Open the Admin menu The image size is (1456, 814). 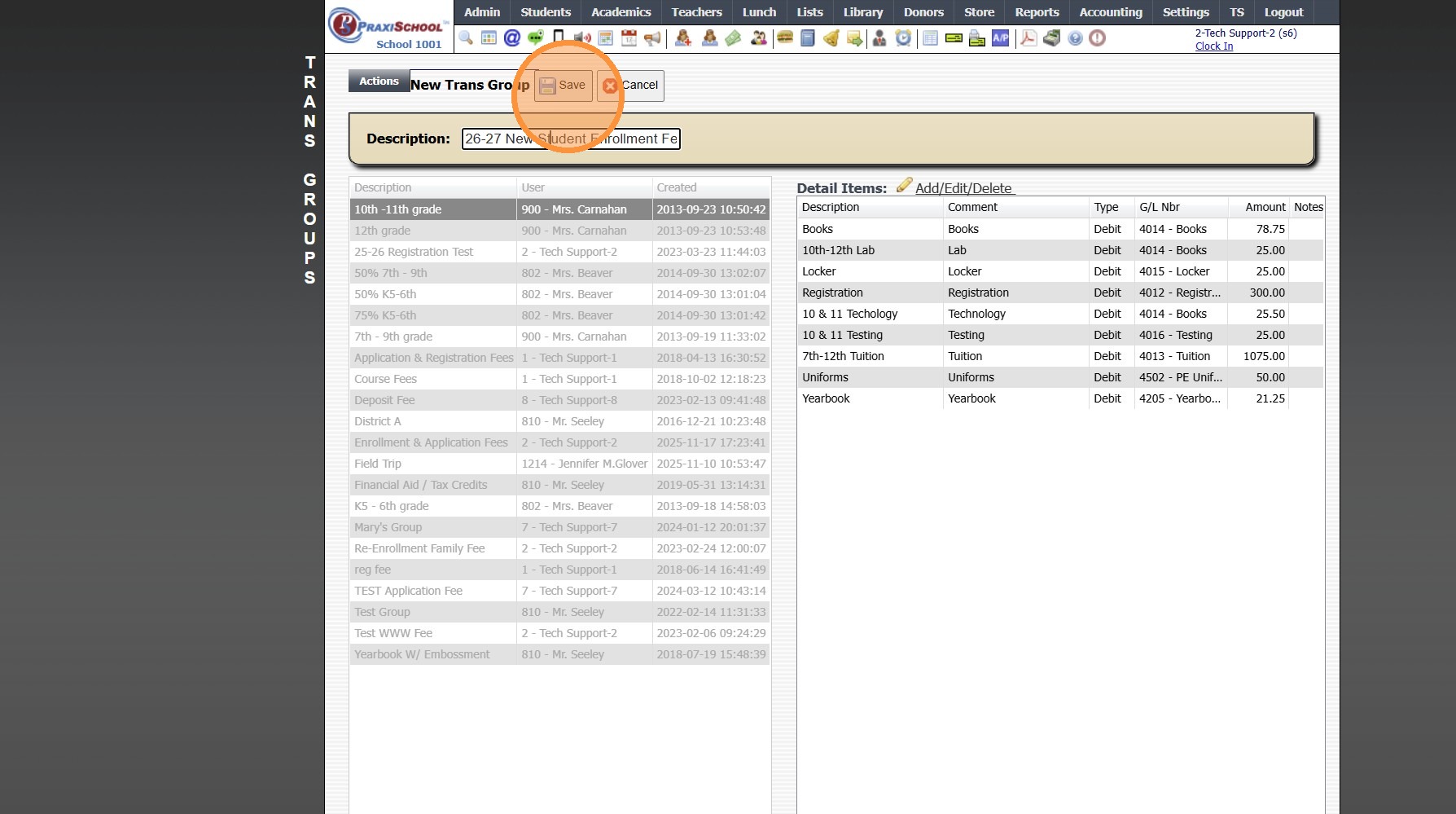pyautogui.click(x=482, y=12)
